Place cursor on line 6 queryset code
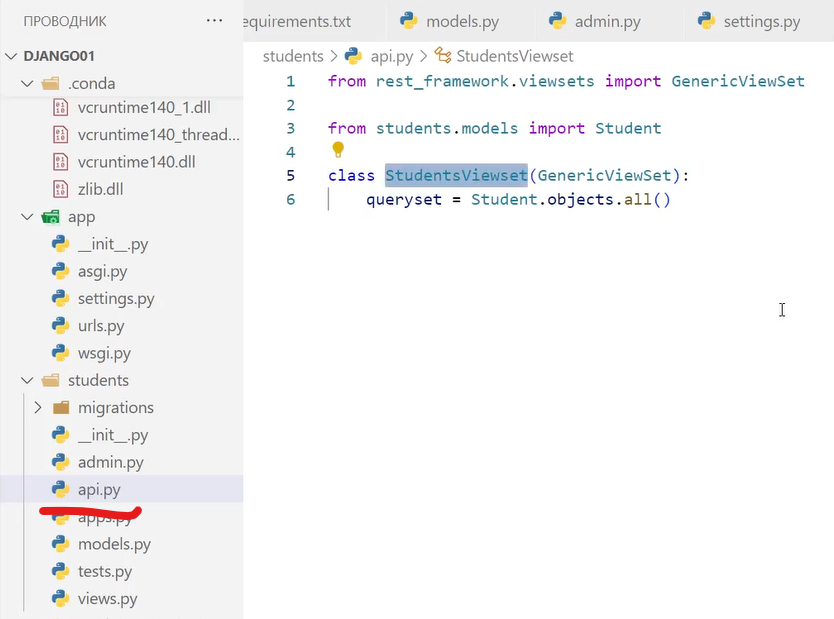 (x=518, y=199)
